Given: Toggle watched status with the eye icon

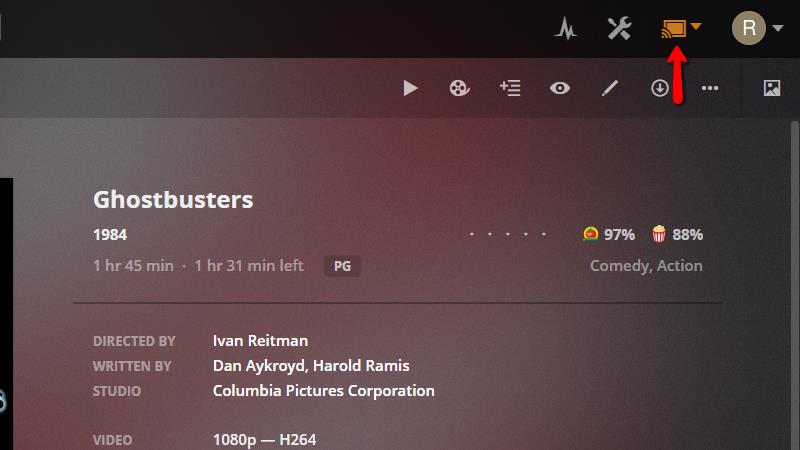Looking at the screenshot, I should pyautogui.click(x=560, y=88).
